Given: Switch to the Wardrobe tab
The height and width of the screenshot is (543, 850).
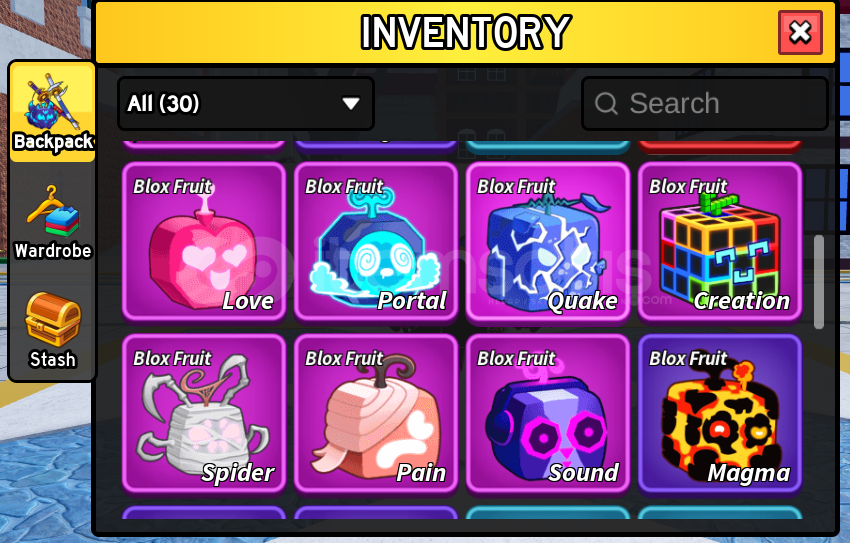Looking at the screenshot, I should [53, 222].
